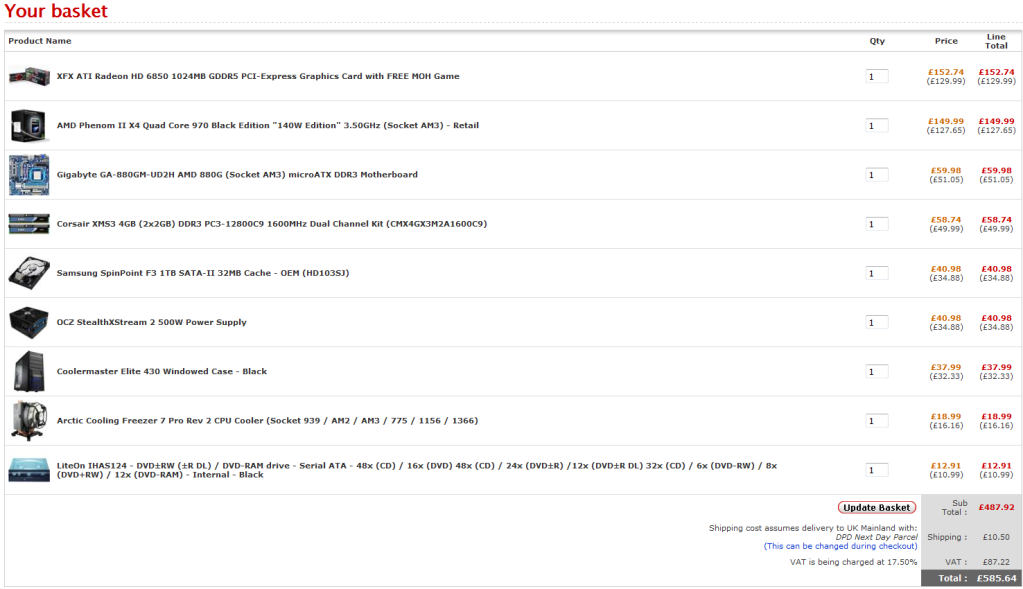1023x589 pixels.
Task: Click the £585.64 total value
Action: pyautogui.click(x=996, y=578)
